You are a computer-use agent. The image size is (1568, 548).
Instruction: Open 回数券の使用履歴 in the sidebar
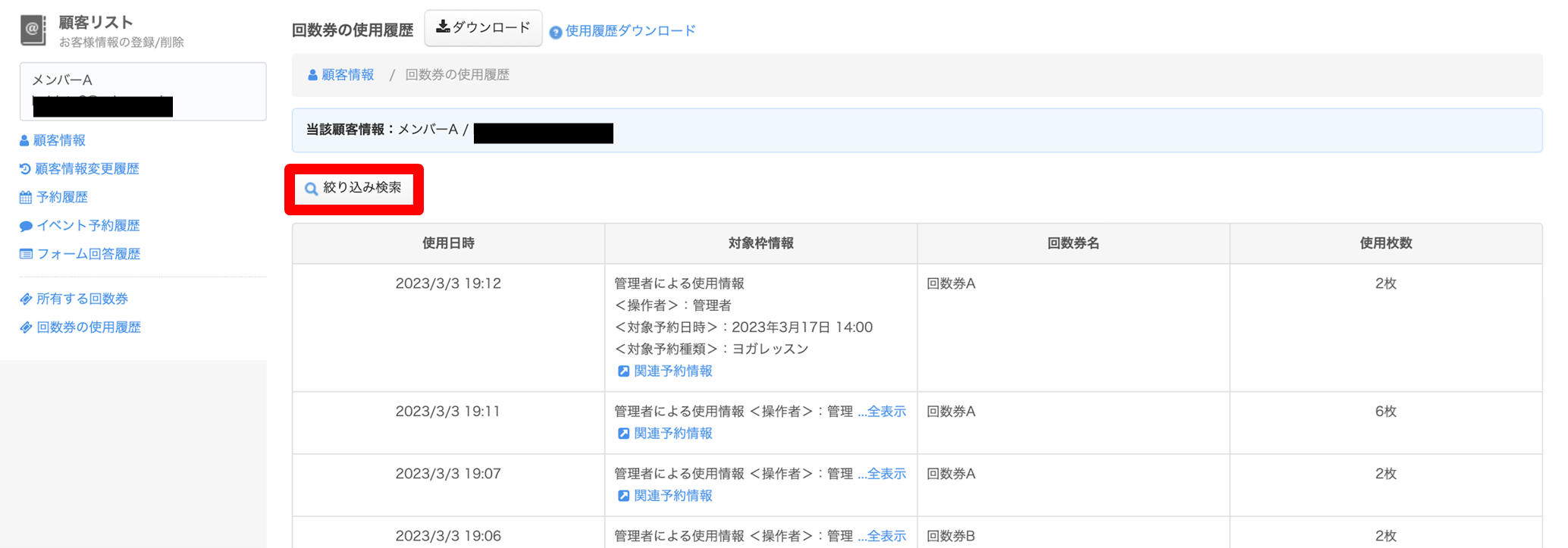(89, 327)
